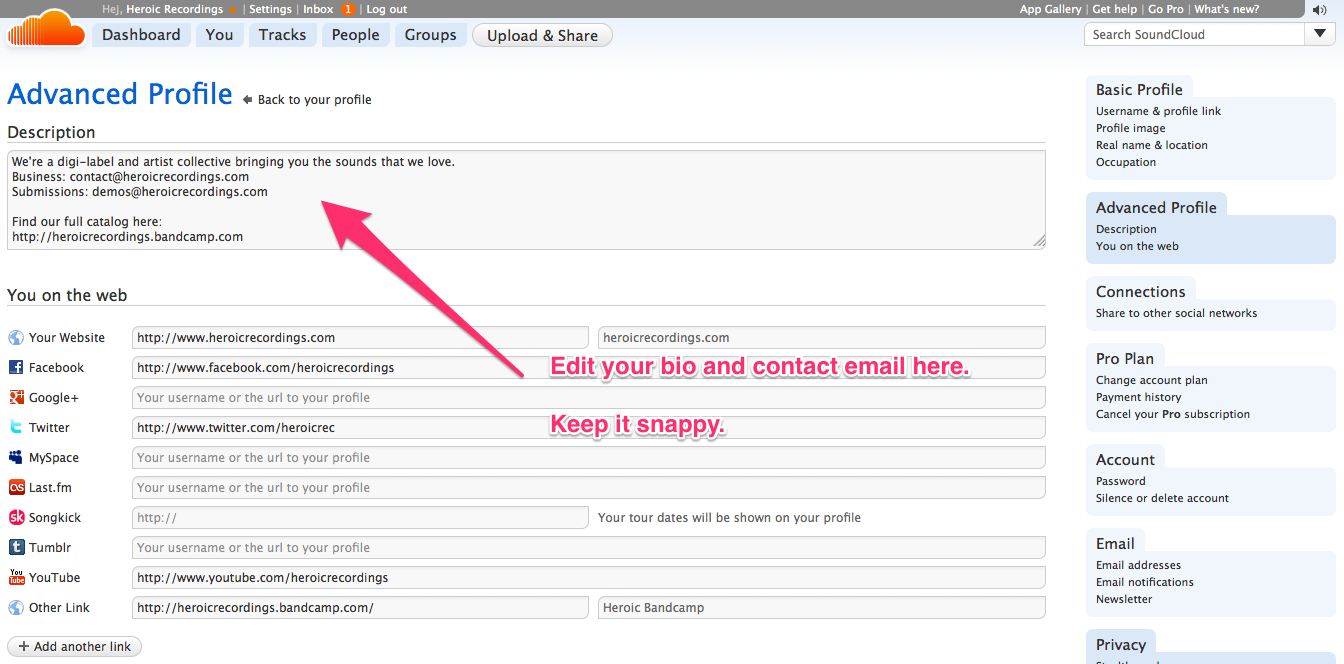The image size is (1344, 664).
Task: Click Change account plan
Action: [x=1152, y=380]
